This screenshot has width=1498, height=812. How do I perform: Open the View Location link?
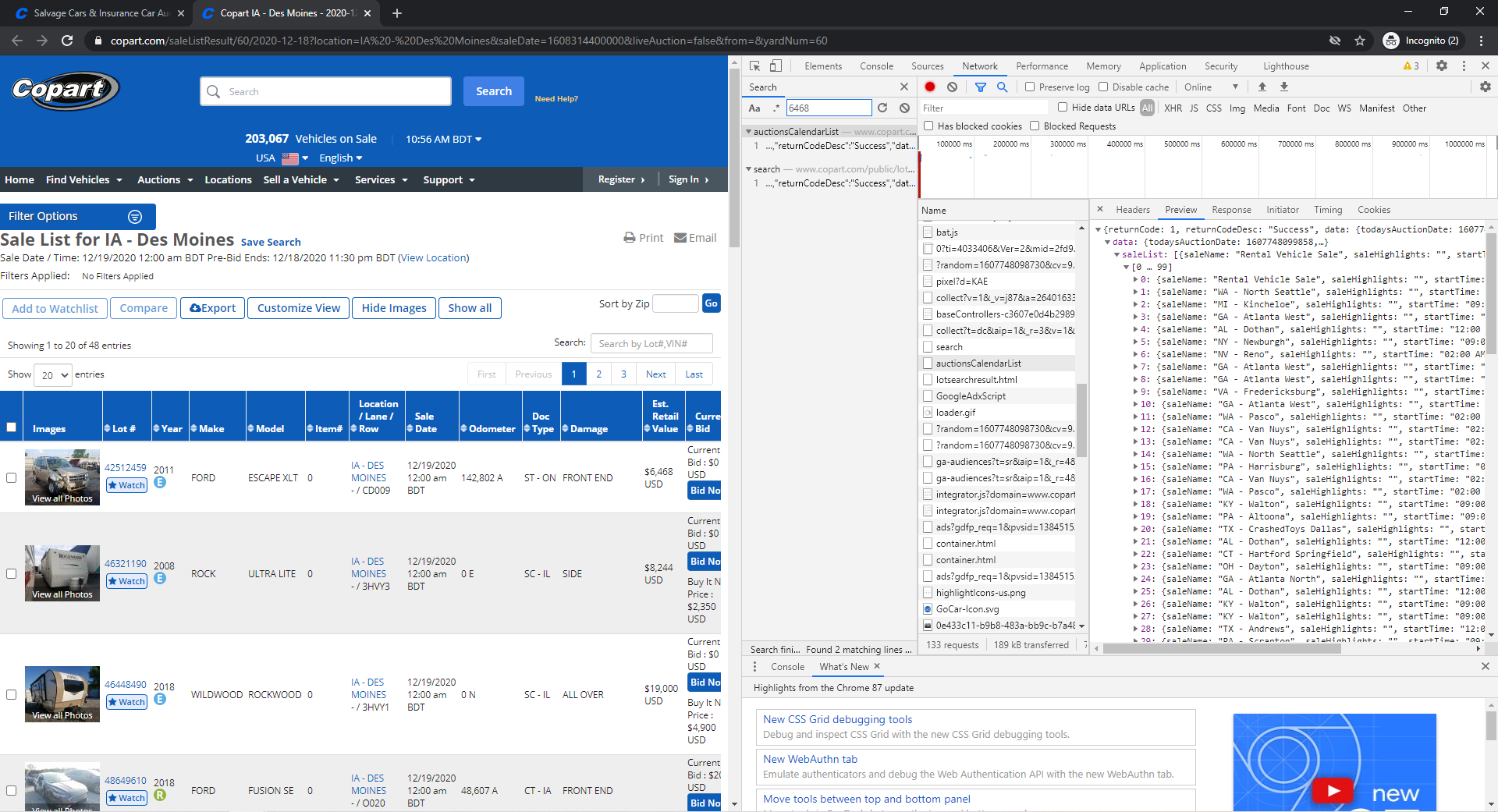point(434,258)
